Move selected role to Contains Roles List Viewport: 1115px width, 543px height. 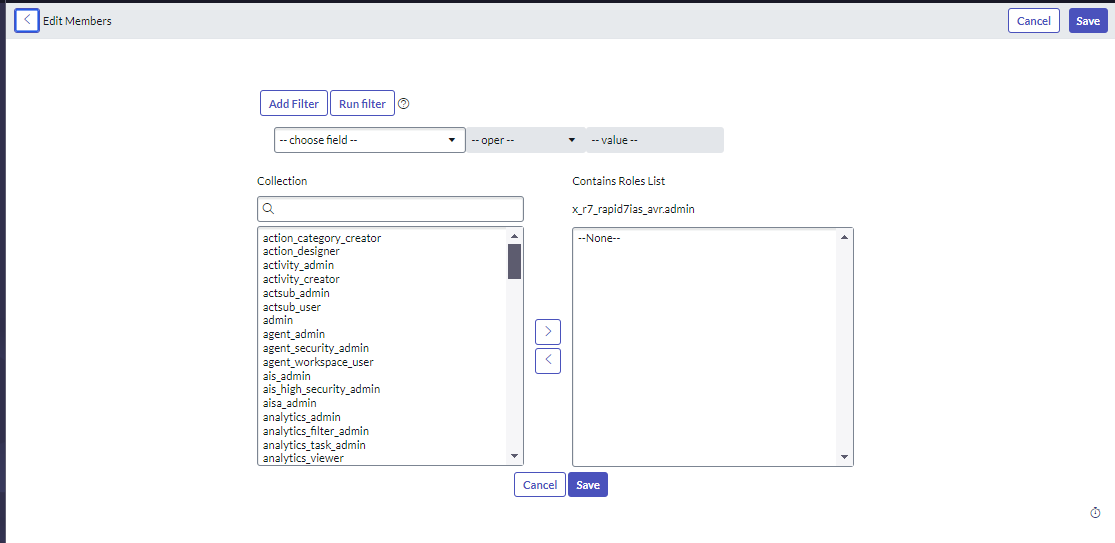548,332
